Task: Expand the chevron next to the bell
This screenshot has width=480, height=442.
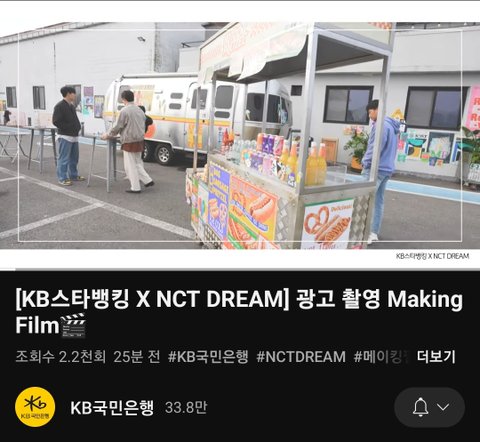Action: [x=443, y=407]
